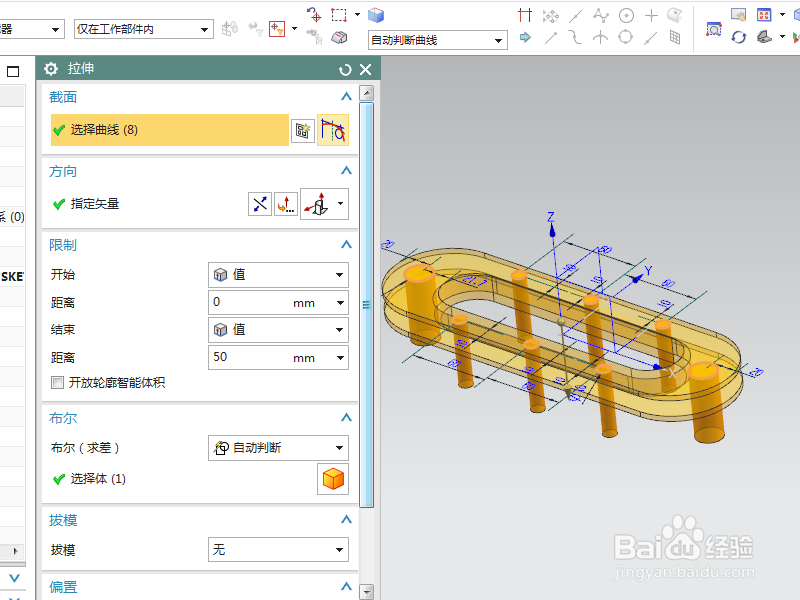This screenshot has width=800, height=600.
Task: Toggle the 开放轮廓智能体积 checkbox
Action: coord(58,383)
